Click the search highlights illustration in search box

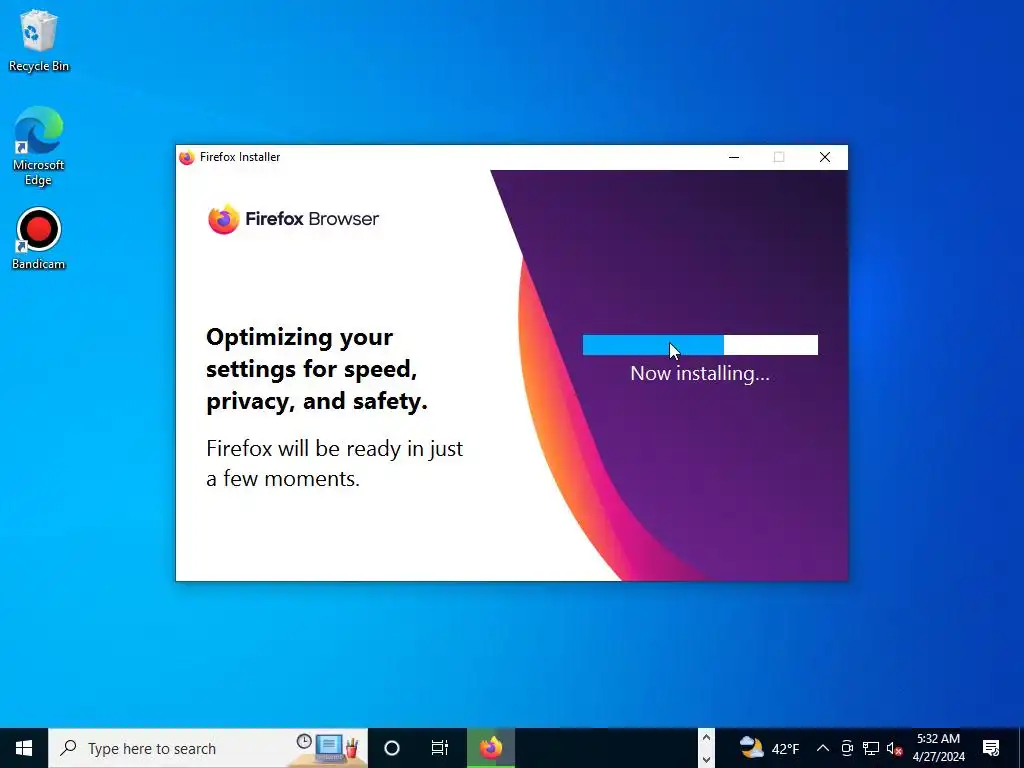pos(328,748)
